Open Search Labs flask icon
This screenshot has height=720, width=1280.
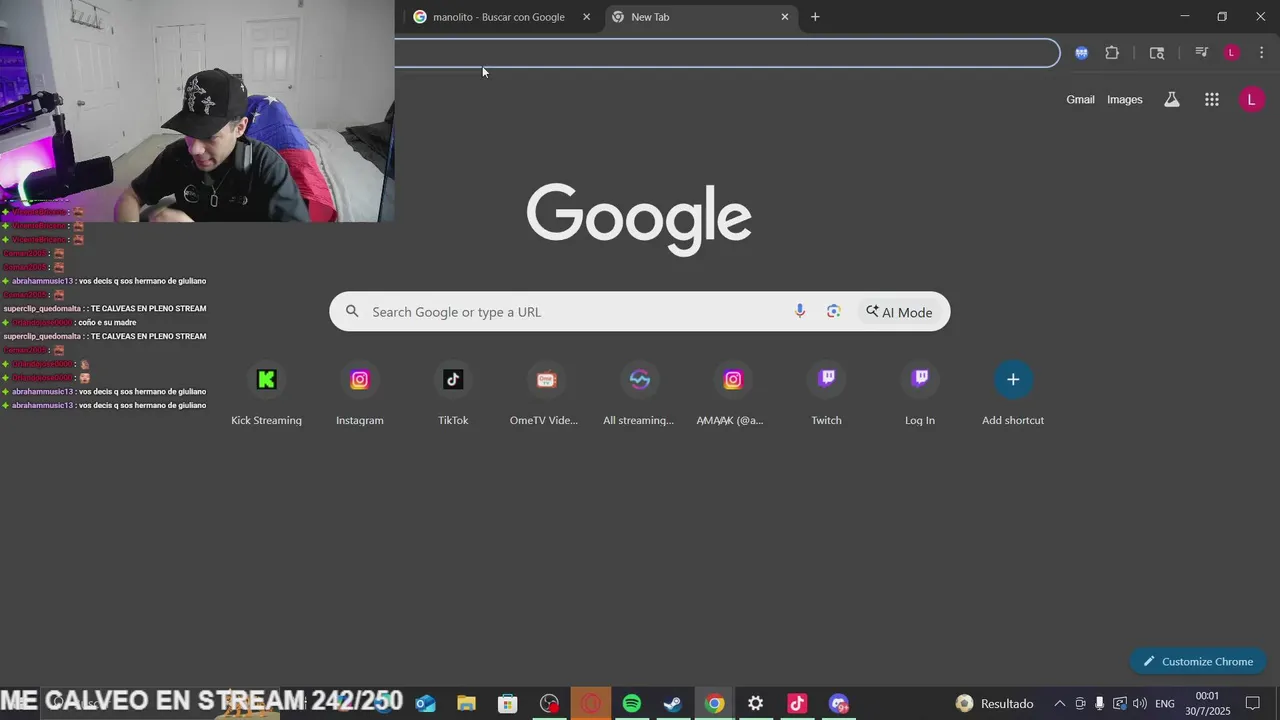[x=1172, y=100]
